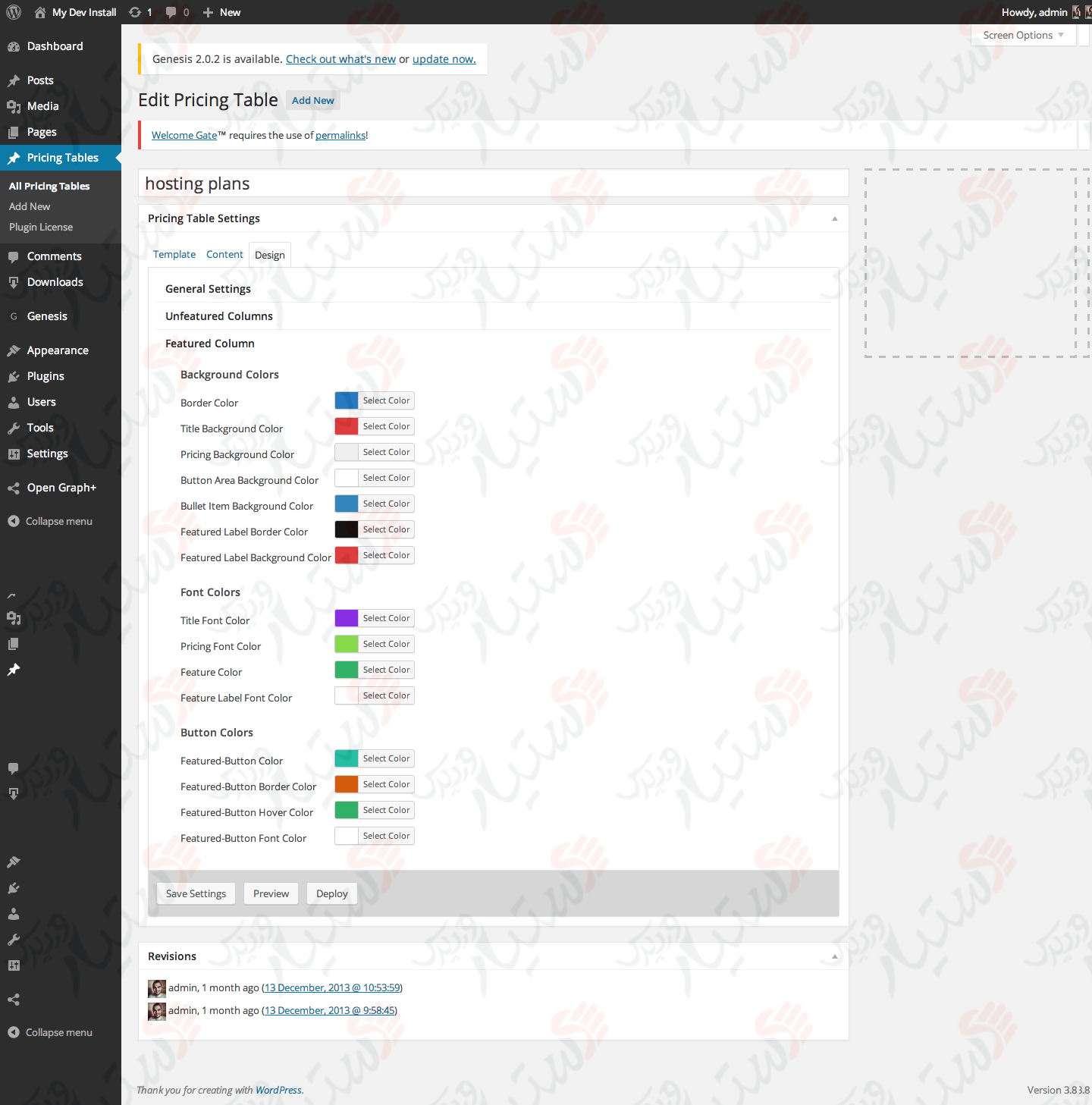Expand the General Settings section
Image resolution: width=1092 pixels, height=1105 pixels.
click(x=208, y=288)
